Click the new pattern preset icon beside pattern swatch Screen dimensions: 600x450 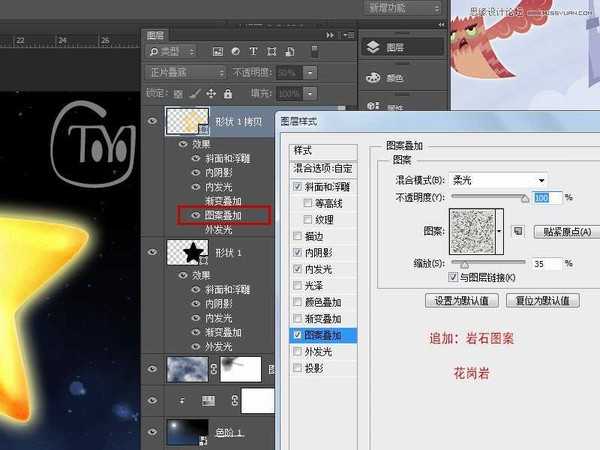(x=518, y=231)
